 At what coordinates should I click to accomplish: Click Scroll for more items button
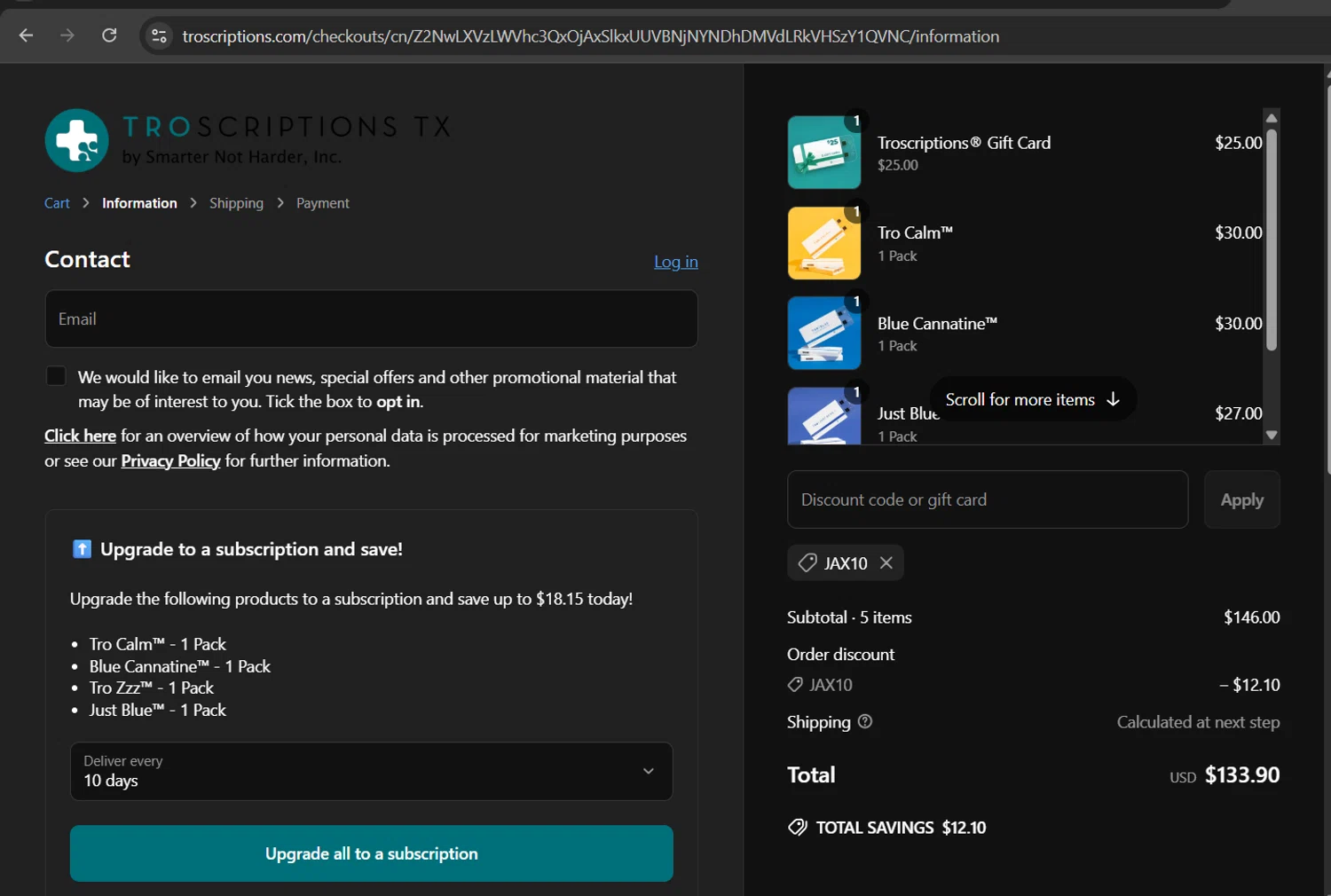pyautogui.click(x=1033, y=399)
